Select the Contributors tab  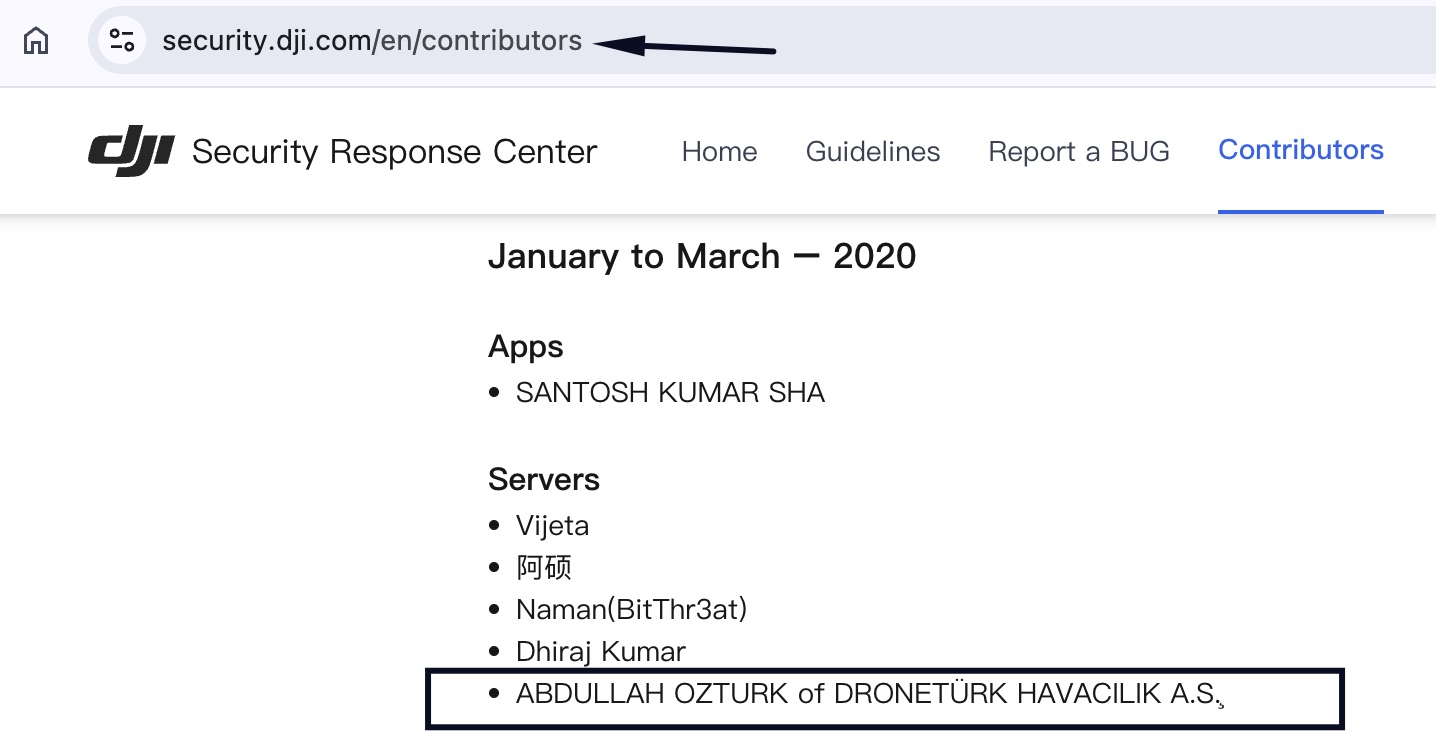click(x=1300, y=150)
